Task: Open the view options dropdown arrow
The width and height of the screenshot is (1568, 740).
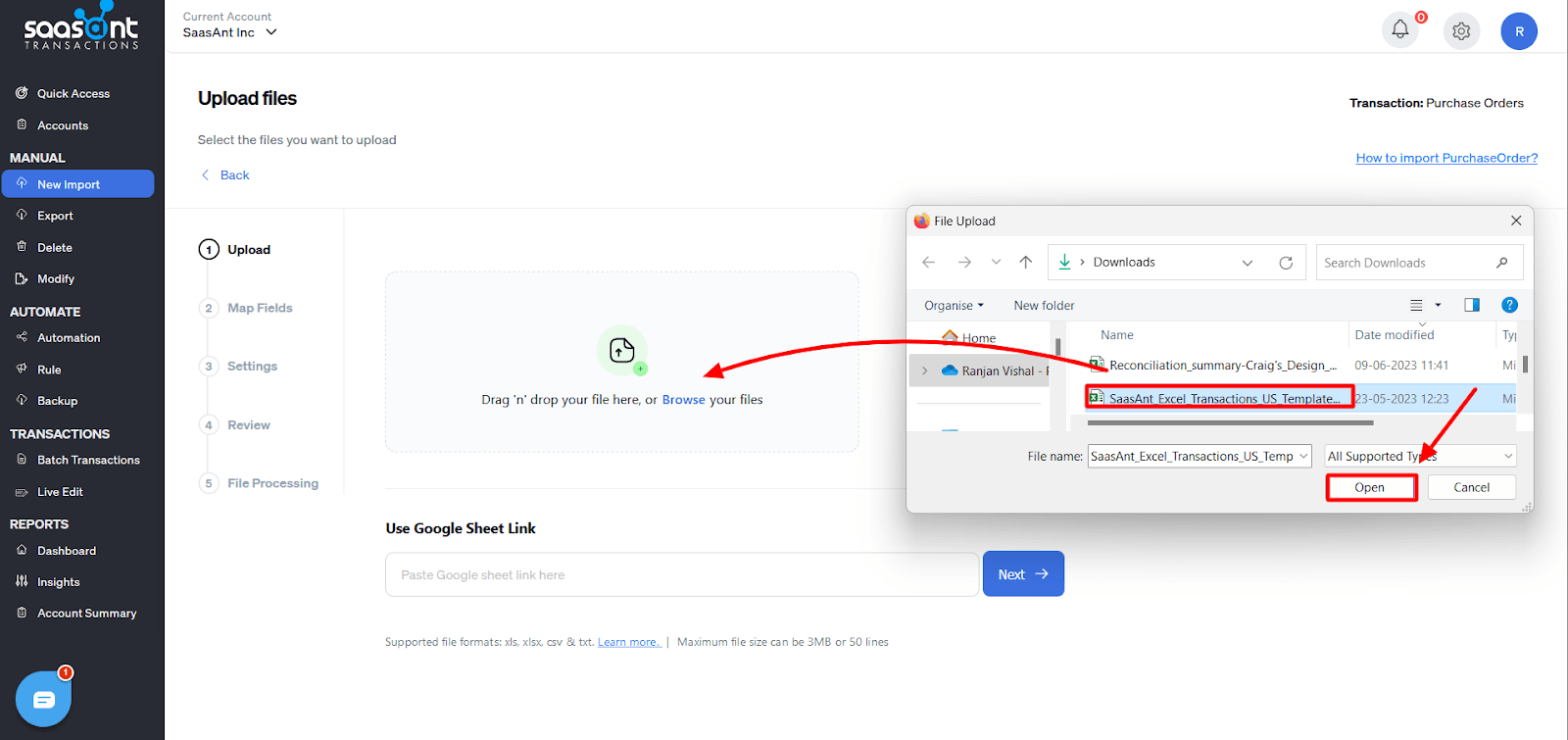Action: tap(1438, 305)
